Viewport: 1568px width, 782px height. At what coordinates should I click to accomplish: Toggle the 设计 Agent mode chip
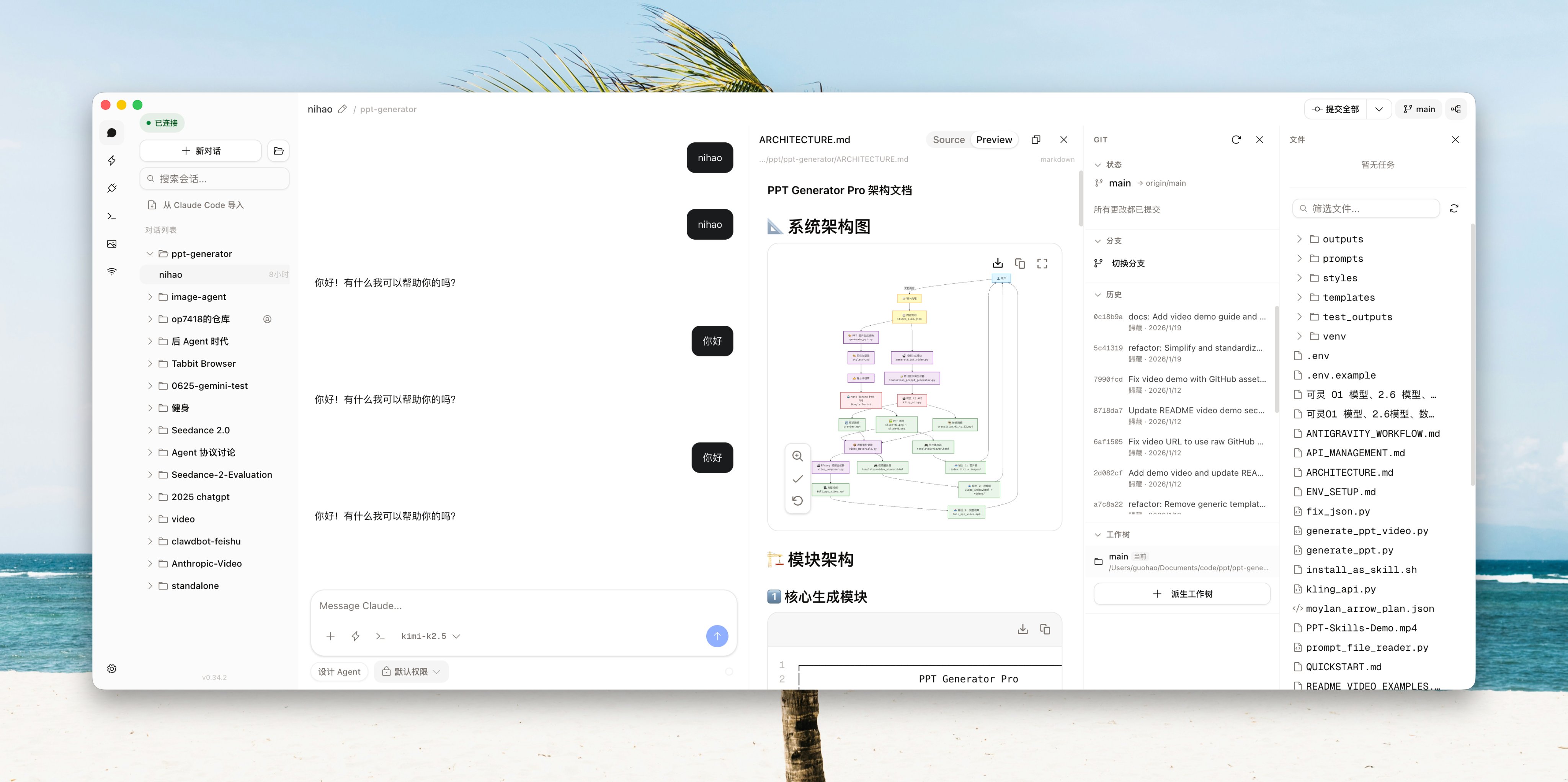click(339, 672)
